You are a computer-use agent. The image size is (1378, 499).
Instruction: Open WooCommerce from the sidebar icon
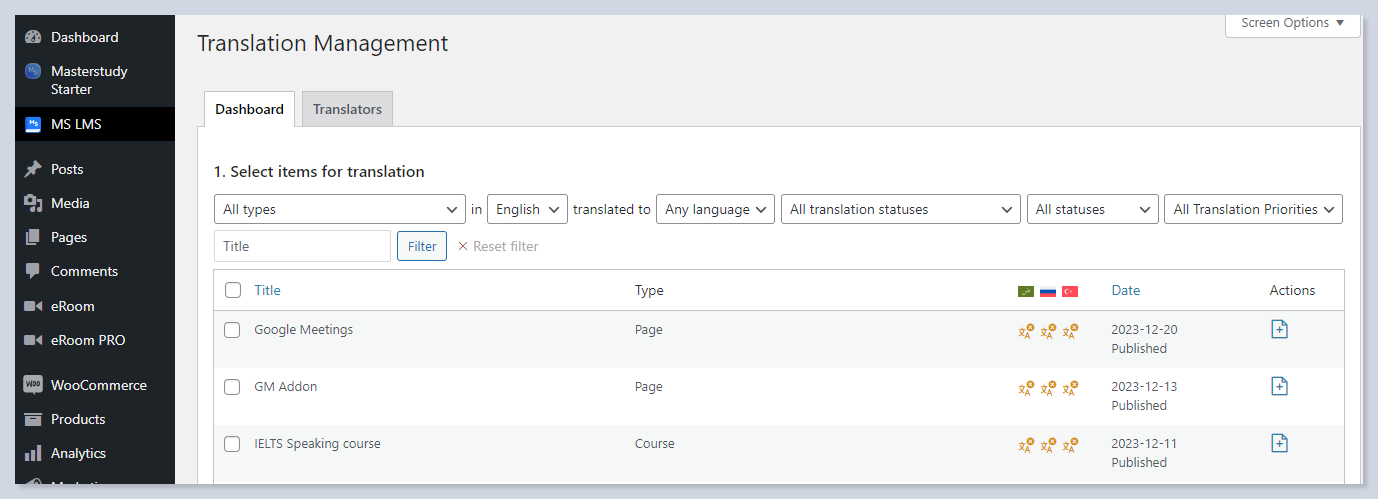point(33,385)
